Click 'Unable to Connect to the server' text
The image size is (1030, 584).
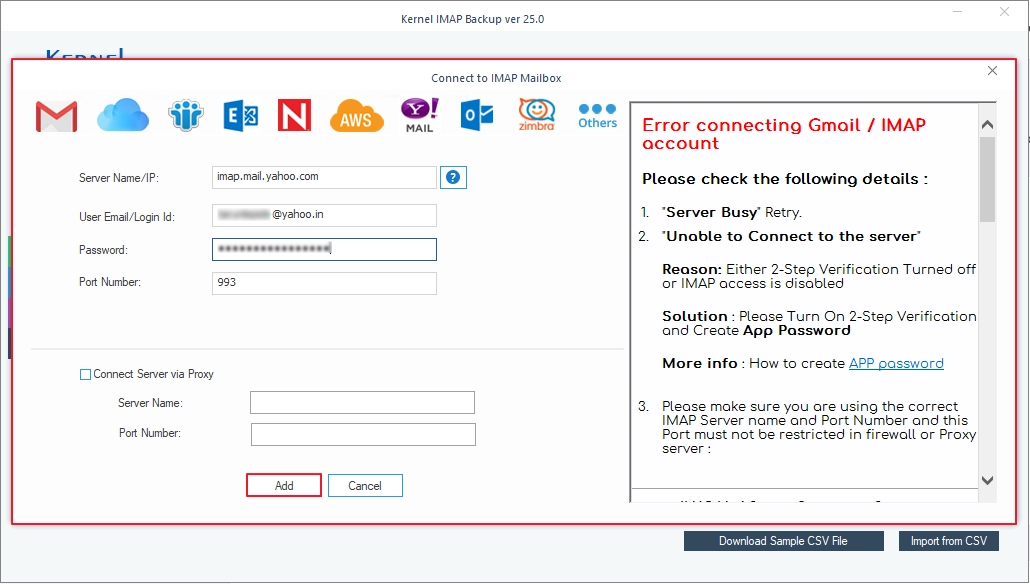coord(791,236)
